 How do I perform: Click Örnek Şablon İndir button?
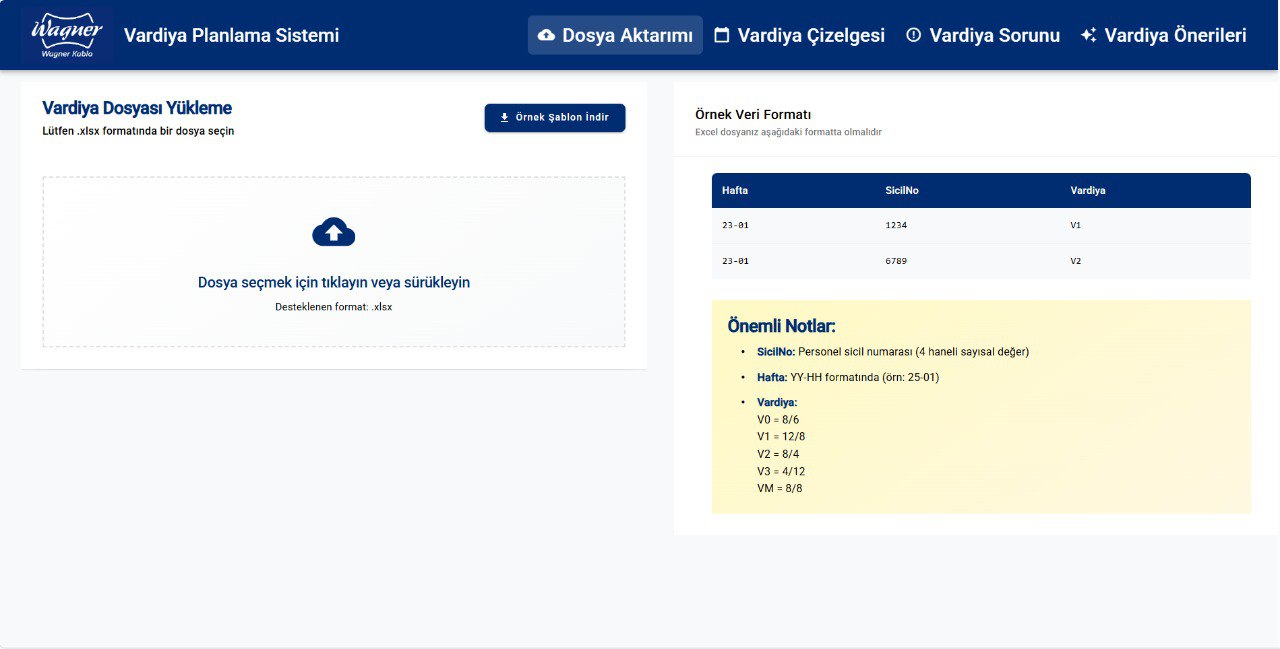click(555, 117)
